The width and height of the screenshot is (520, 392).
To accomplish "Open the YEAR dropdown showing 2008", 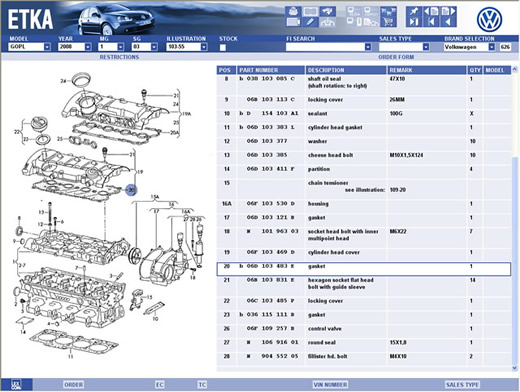I will tap(88, 47).
